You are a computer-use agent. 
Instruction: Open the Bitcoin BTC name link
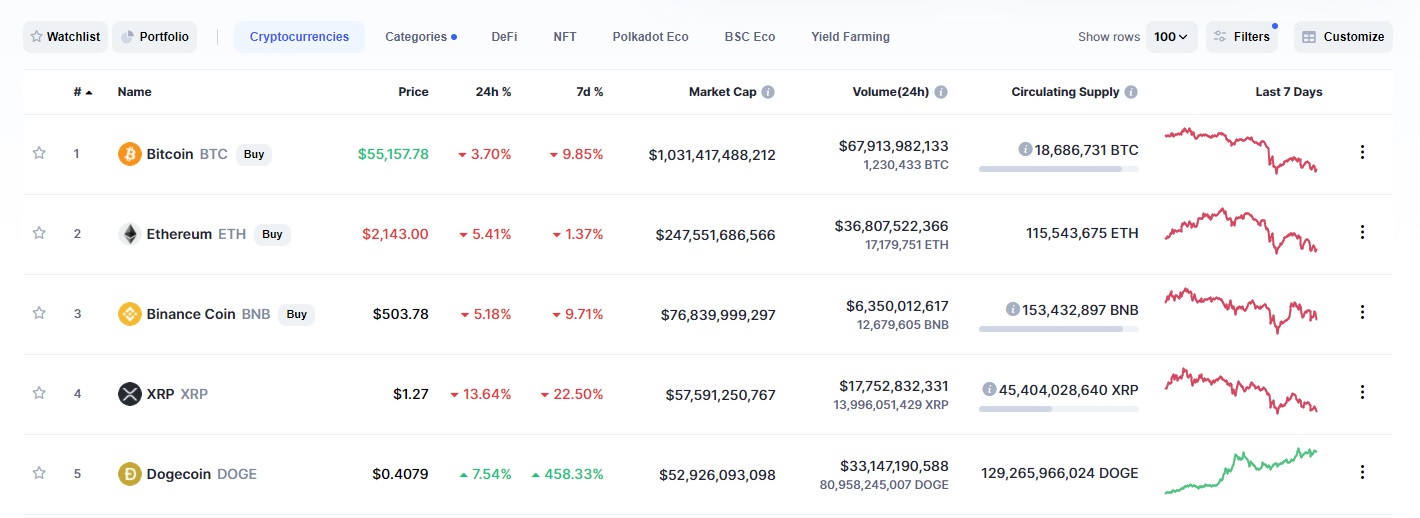187,154
